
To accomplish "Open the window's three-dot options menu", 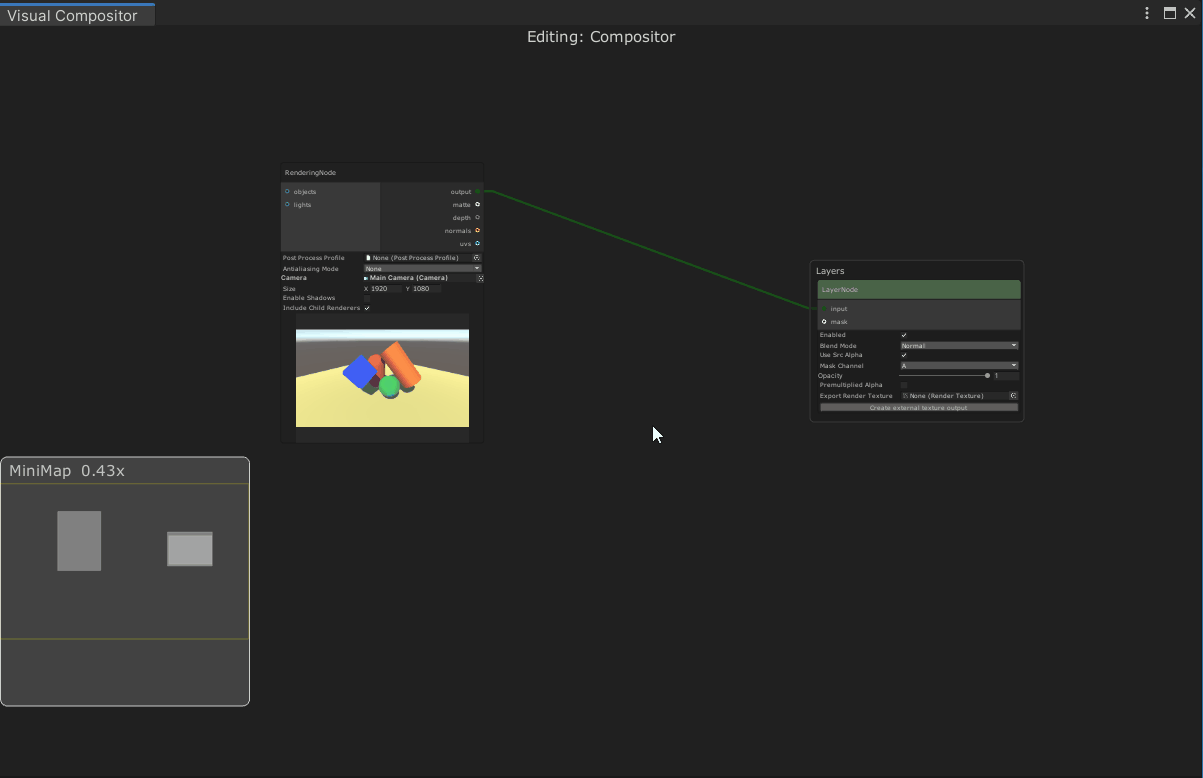I will [x=1147, y=13].
